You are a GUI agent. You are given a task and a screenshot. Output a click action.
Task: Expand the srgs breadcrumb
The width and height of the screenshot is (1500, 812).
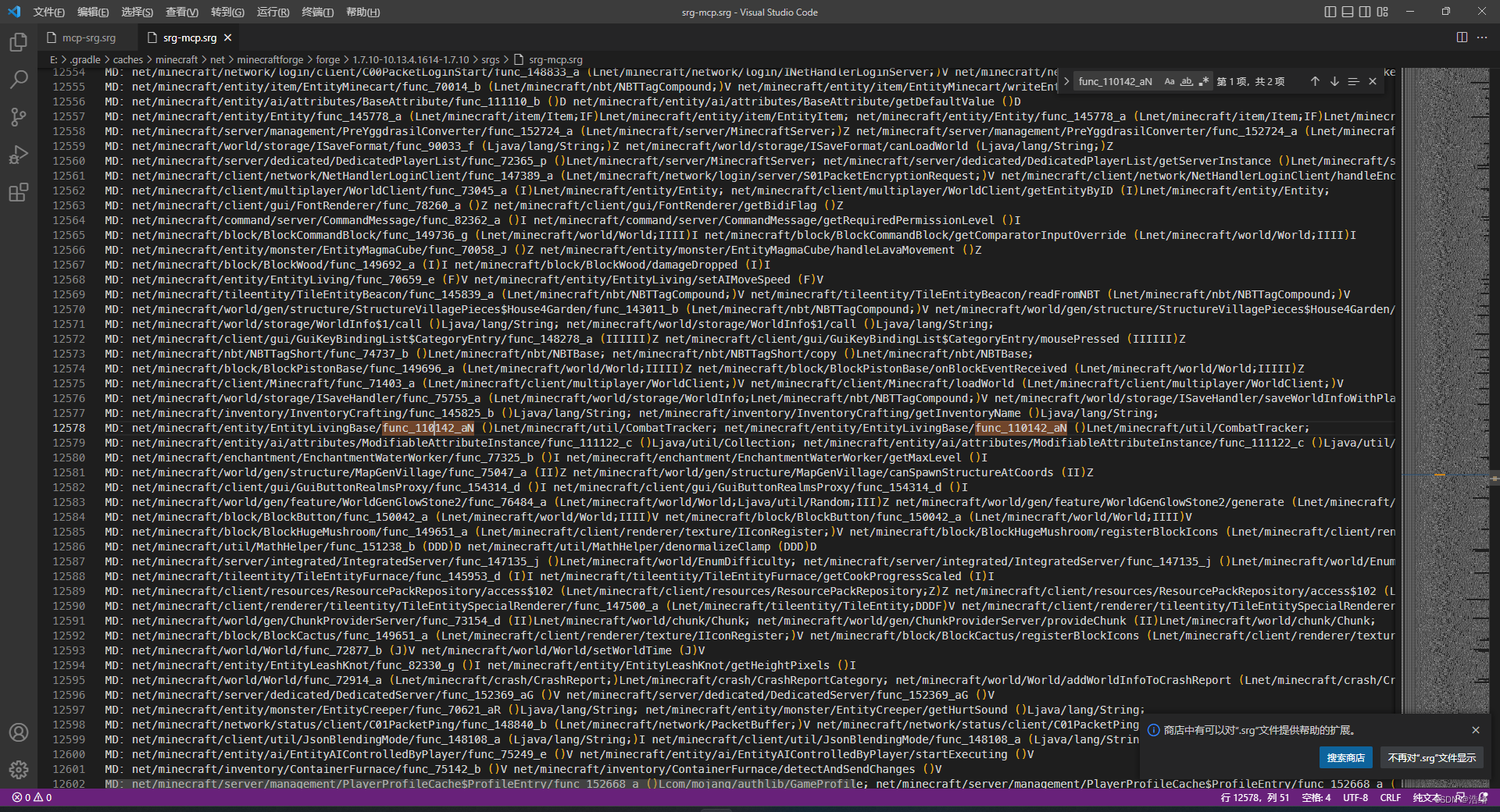[491, 59]
